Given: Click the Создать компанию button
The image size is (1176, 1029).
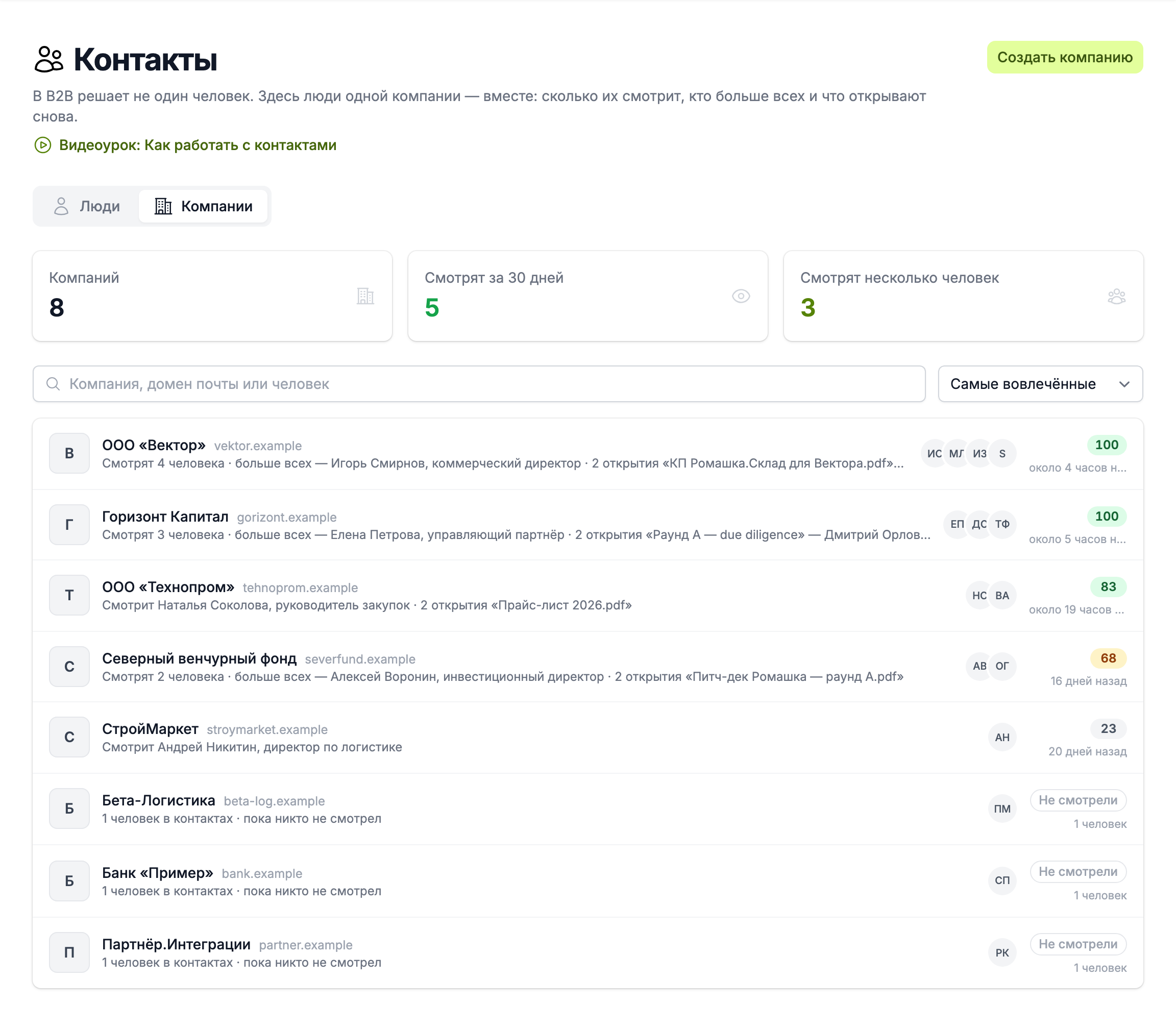Looking at the screenshot, I should click(x=1065, y=57).
